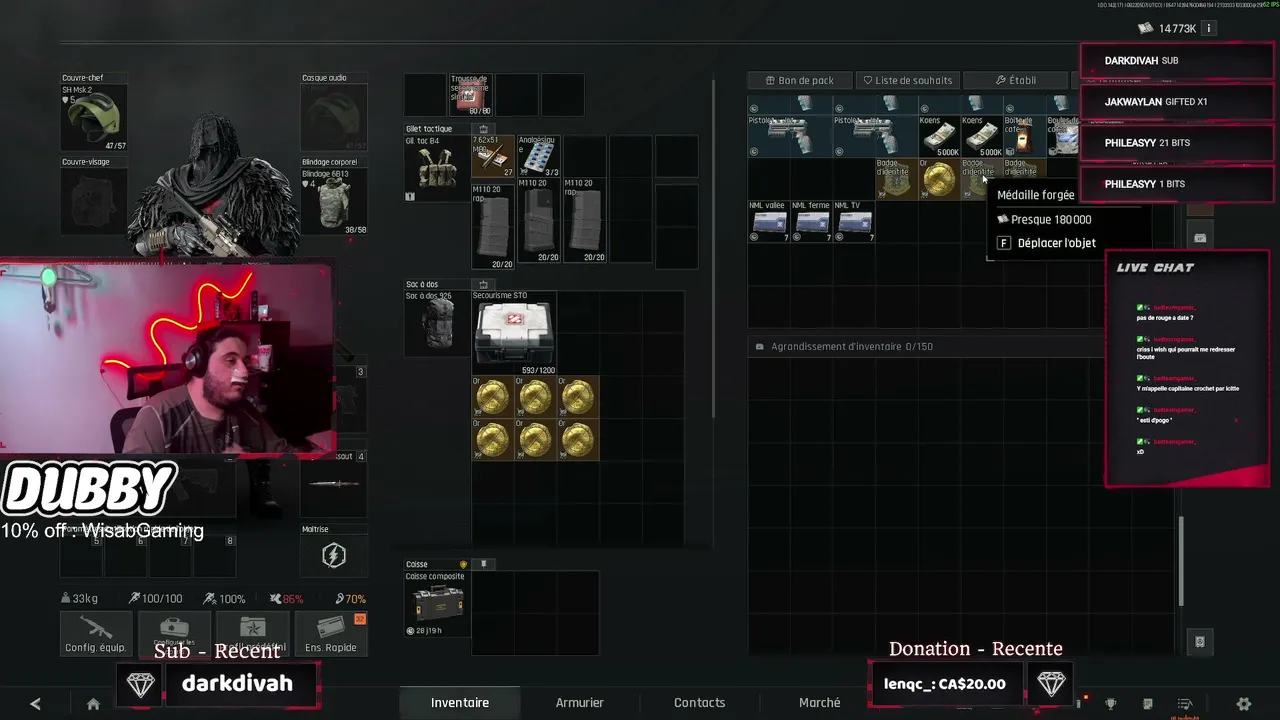Open the Maîtrise lightning icon
The image size is (1280, 720).
(334, 555)
